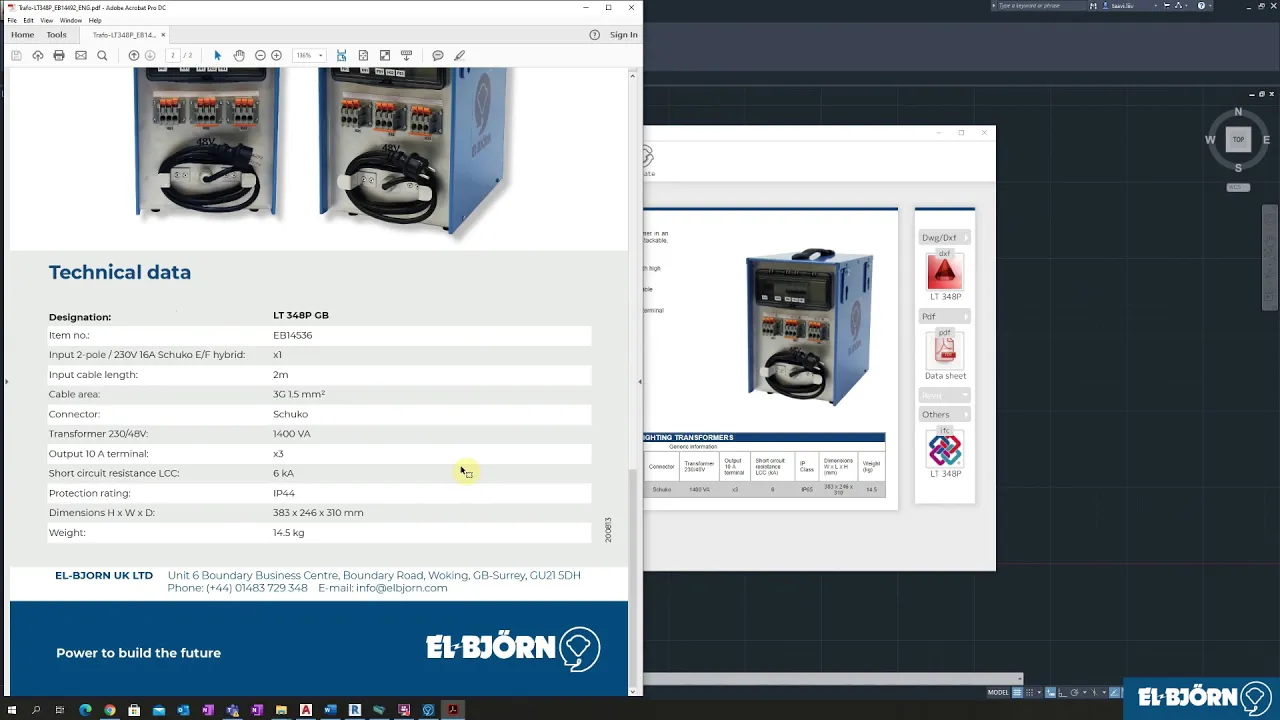Click the fit width scrolling icon
This screenshot has width=1280, height=720.
(x=341, y=56)
